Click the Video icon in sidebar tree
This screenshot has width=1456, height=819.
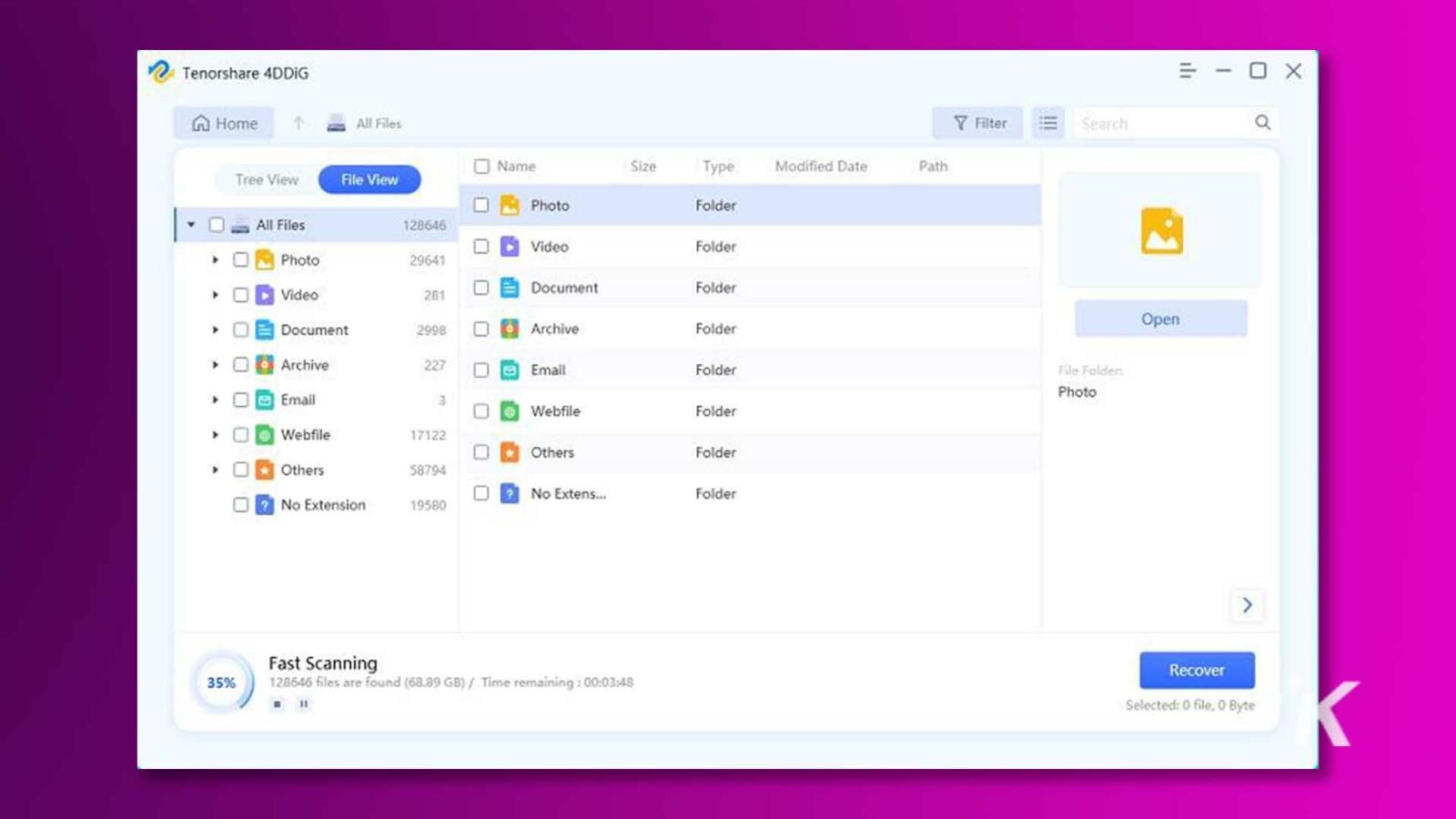[264, 295]
